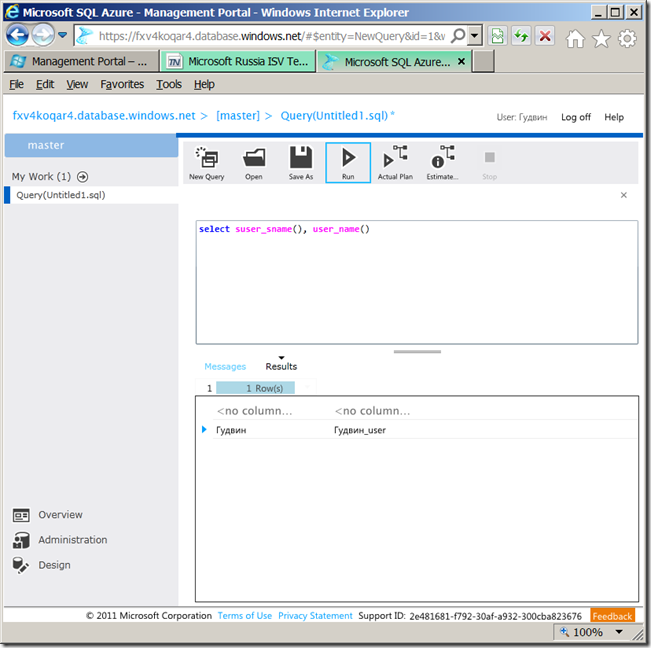The image size is (651, 648).
Task: Stop page loading with red X
Action: coord(545,36)
